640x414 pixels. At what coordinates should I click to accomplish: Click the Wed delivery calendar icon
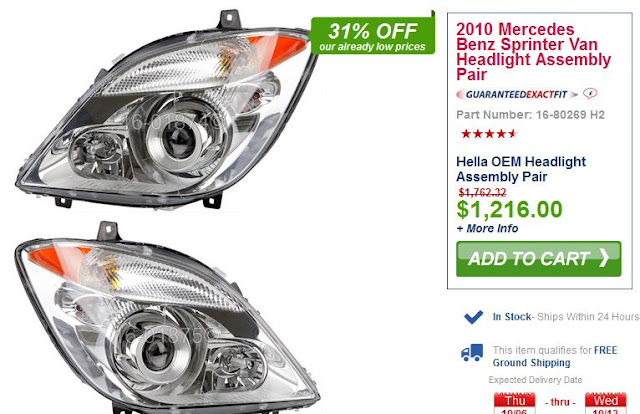coord(605,403)
